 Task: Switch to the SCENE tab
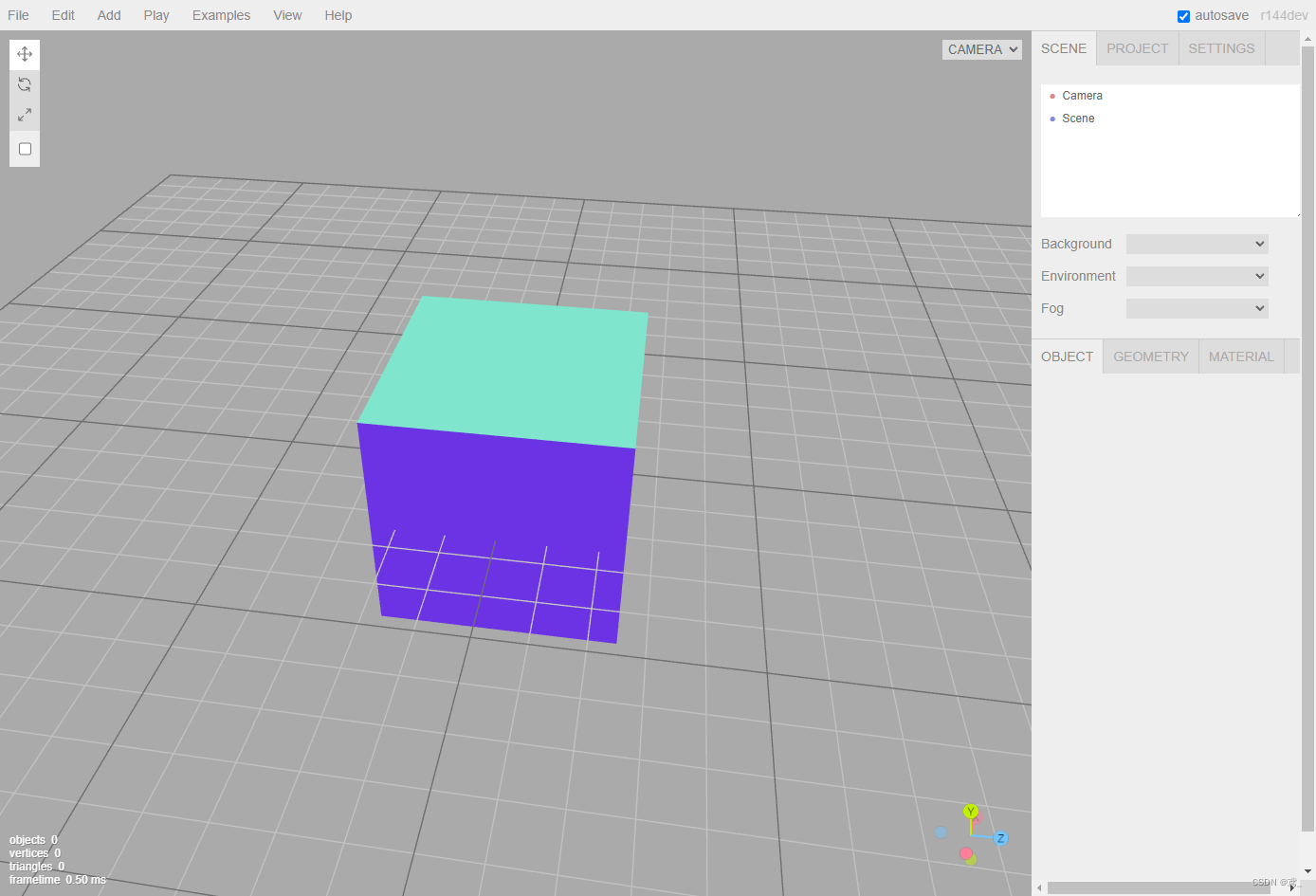[x=1064, y=48]
